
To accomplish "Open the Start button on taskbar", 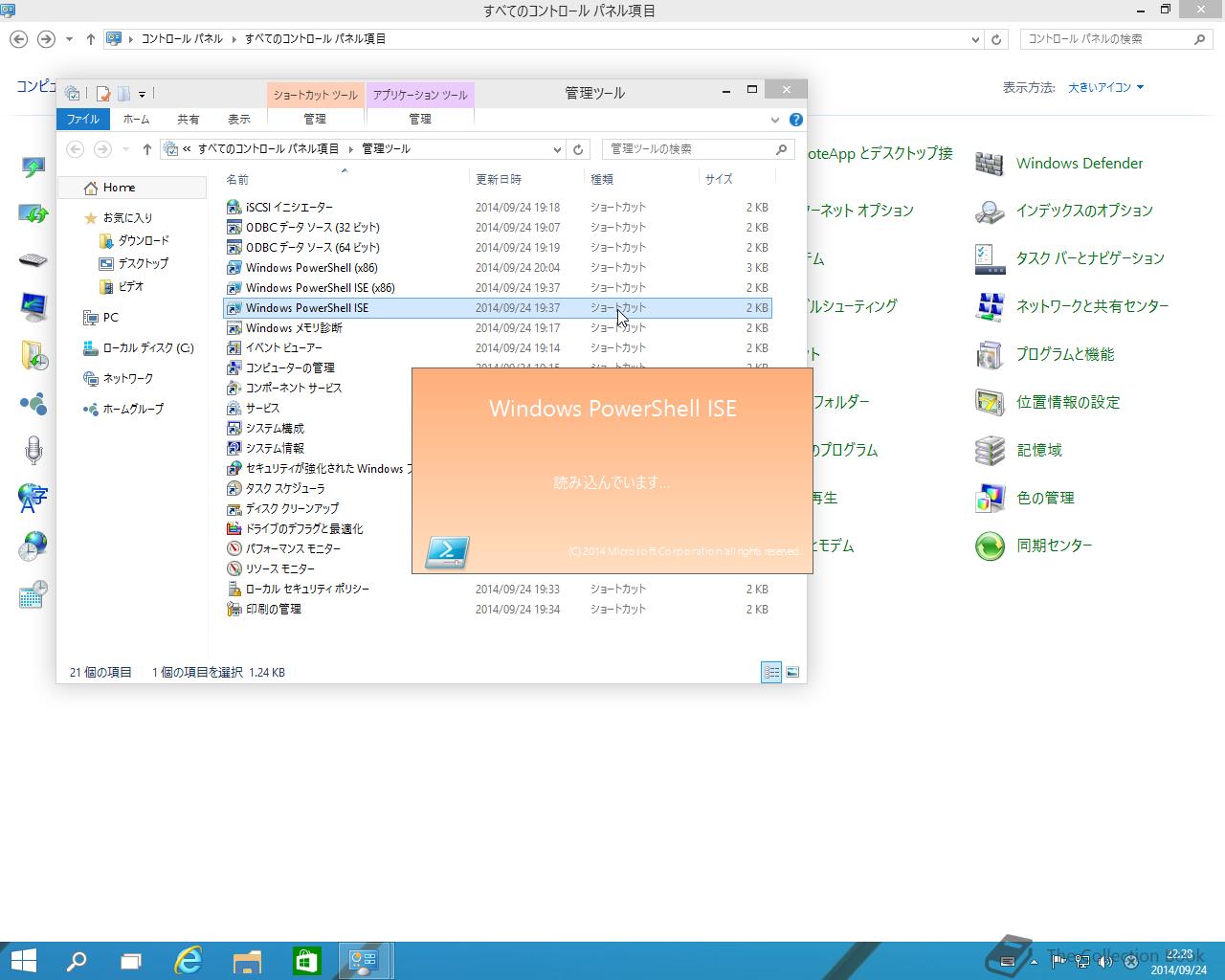I will (x=23, y=961).
